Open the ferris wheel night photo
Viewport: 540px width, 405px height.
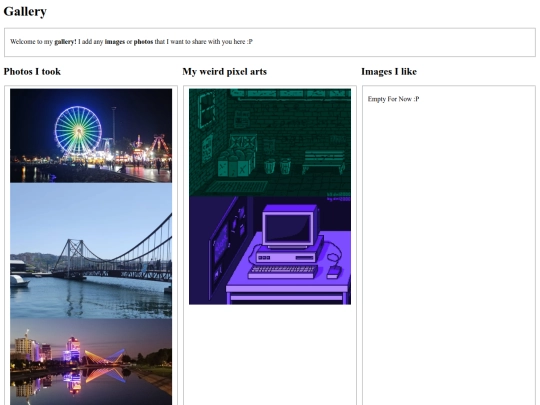91,136
